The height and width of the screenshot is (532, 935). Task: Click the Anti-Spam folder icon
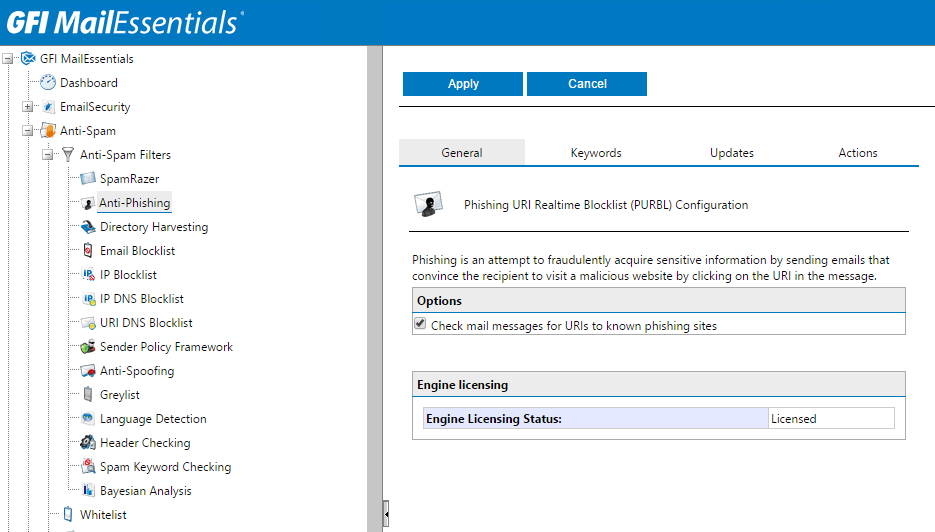(x=48, y=131)
